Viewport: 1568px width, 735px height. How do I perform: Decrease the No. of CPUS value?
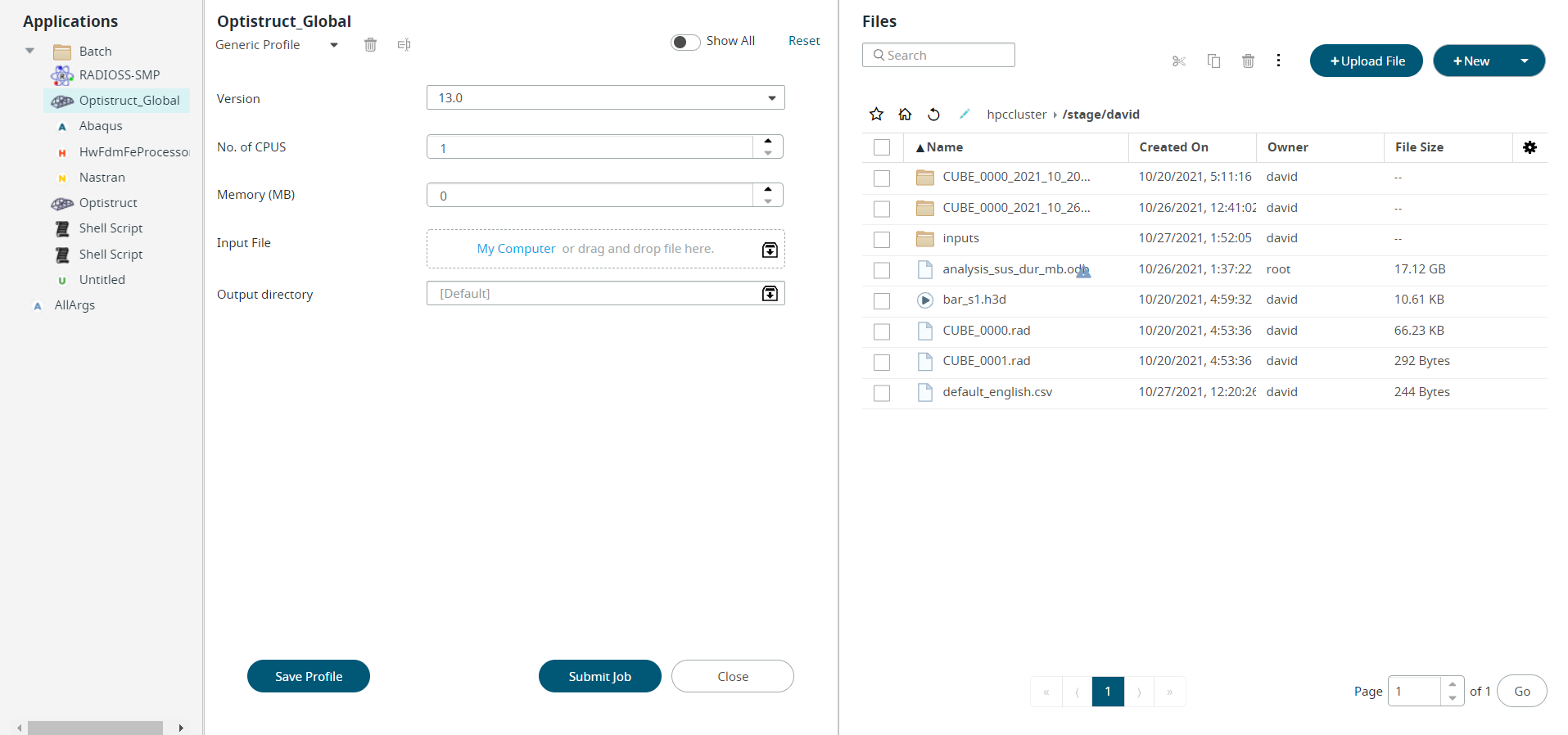(x=768, y=153)
